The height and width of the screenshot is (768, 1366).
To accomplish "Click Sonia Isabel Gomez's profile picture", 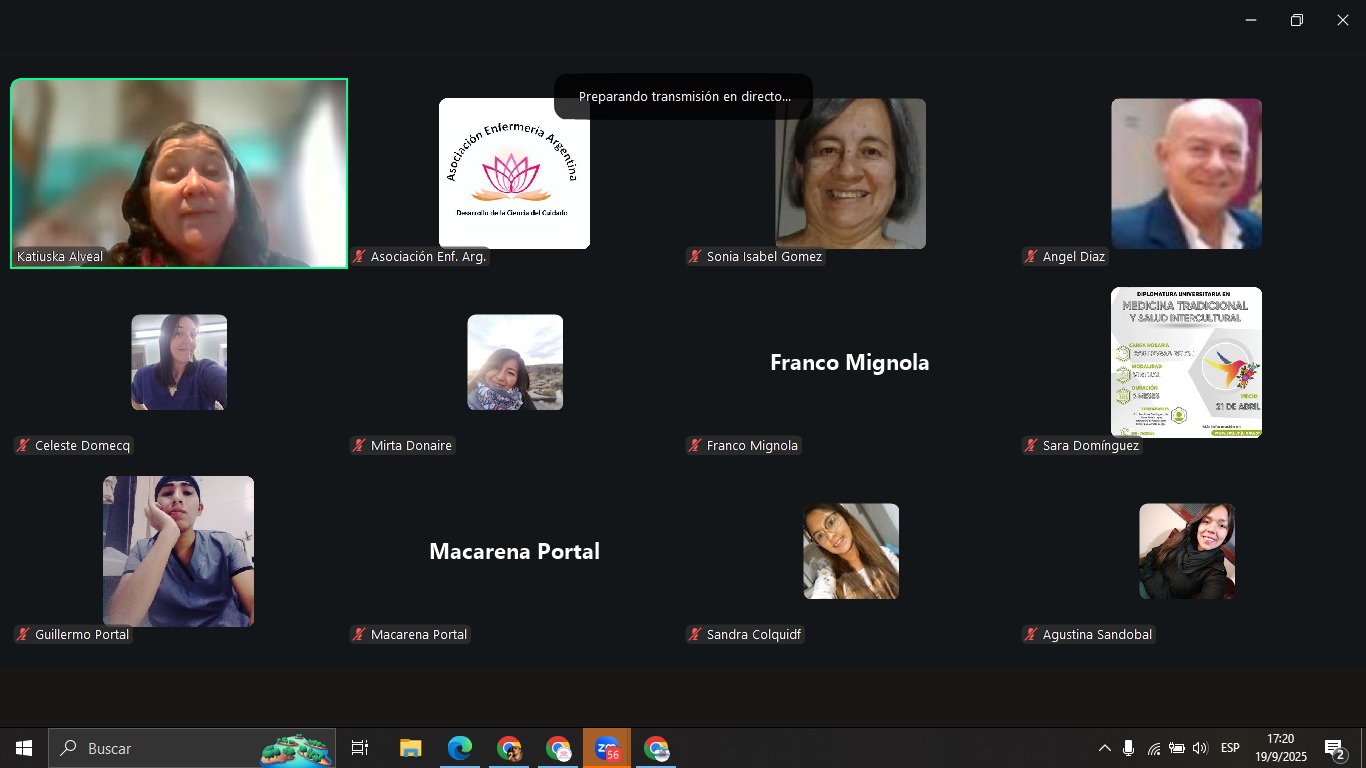I will coord(850,173).
